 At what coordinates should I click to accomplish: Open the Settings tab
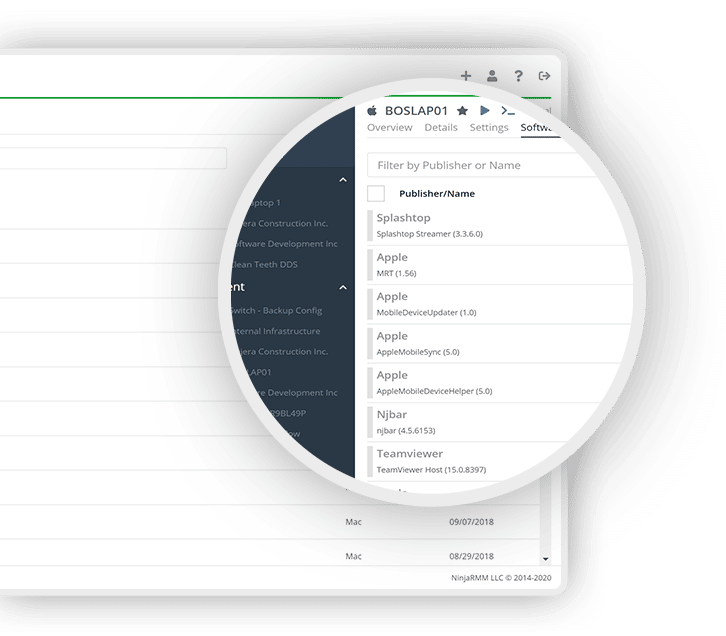click(x=489, y=128)
